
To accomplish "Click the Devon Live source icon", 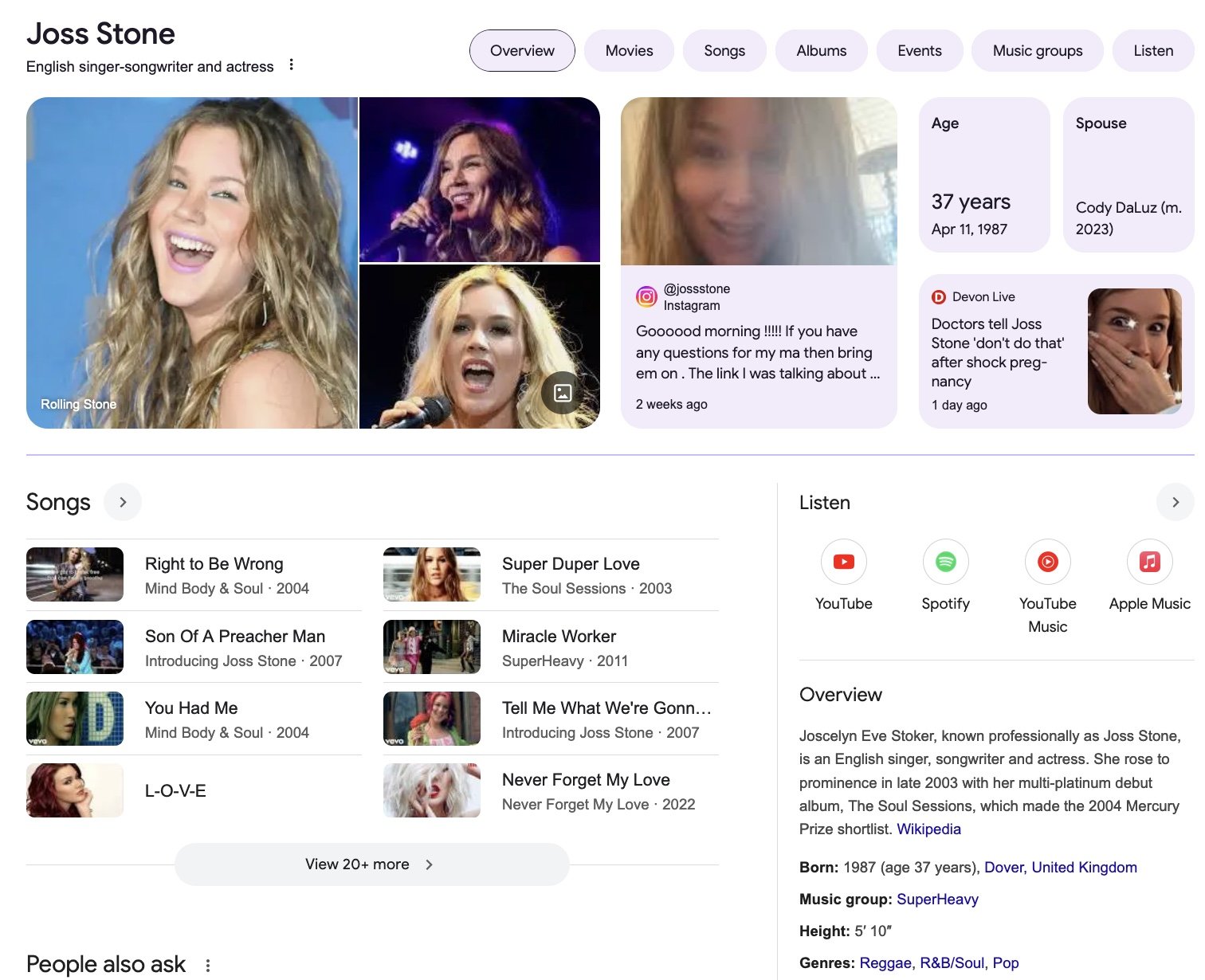I will point(939,297).
